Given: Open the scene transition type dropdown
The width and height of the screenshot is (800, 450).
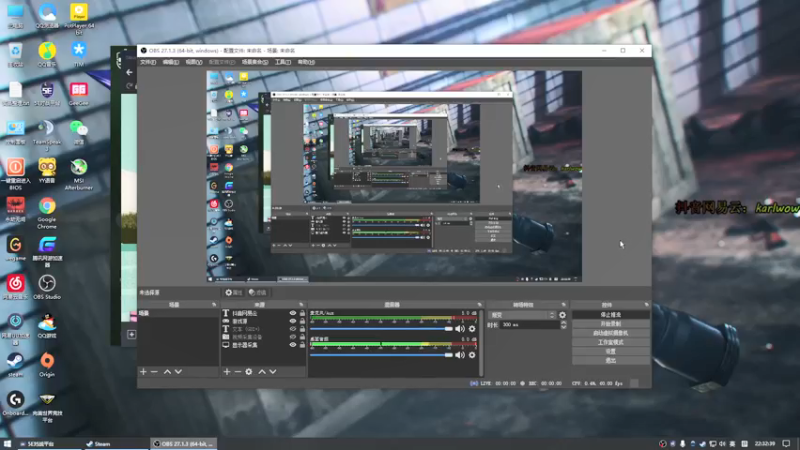Looking at the screenshot, I should pos(522,315).
